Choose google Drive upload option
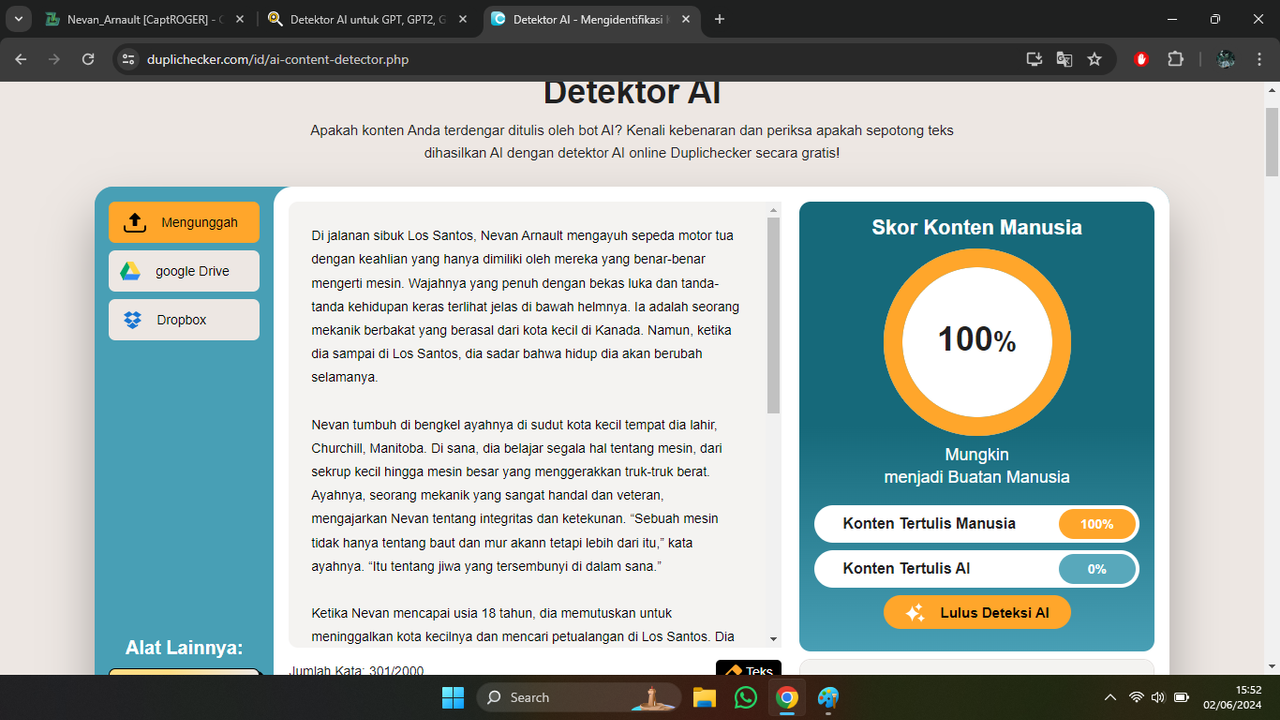The width and height of the screenshot is (1280, 720). pyautogui.click(x=184, y=271)
